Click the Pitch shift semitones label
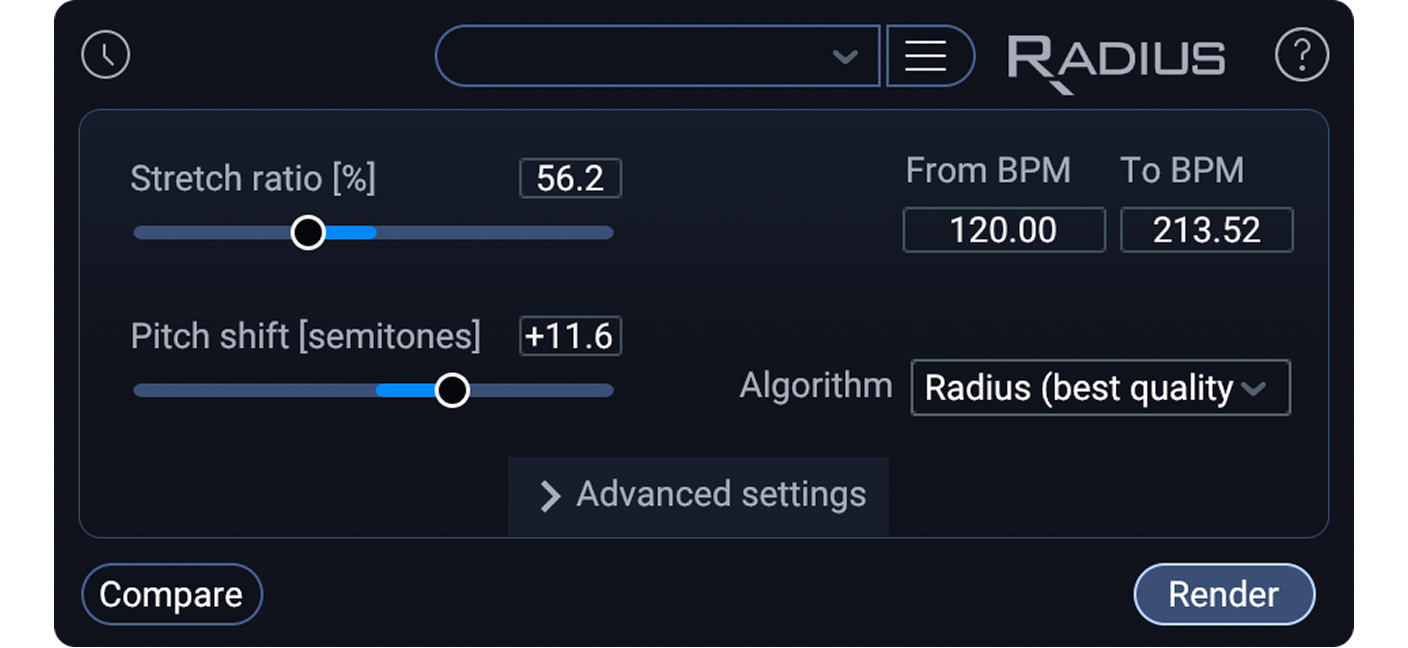1408x648 pixels. [305, 336]
